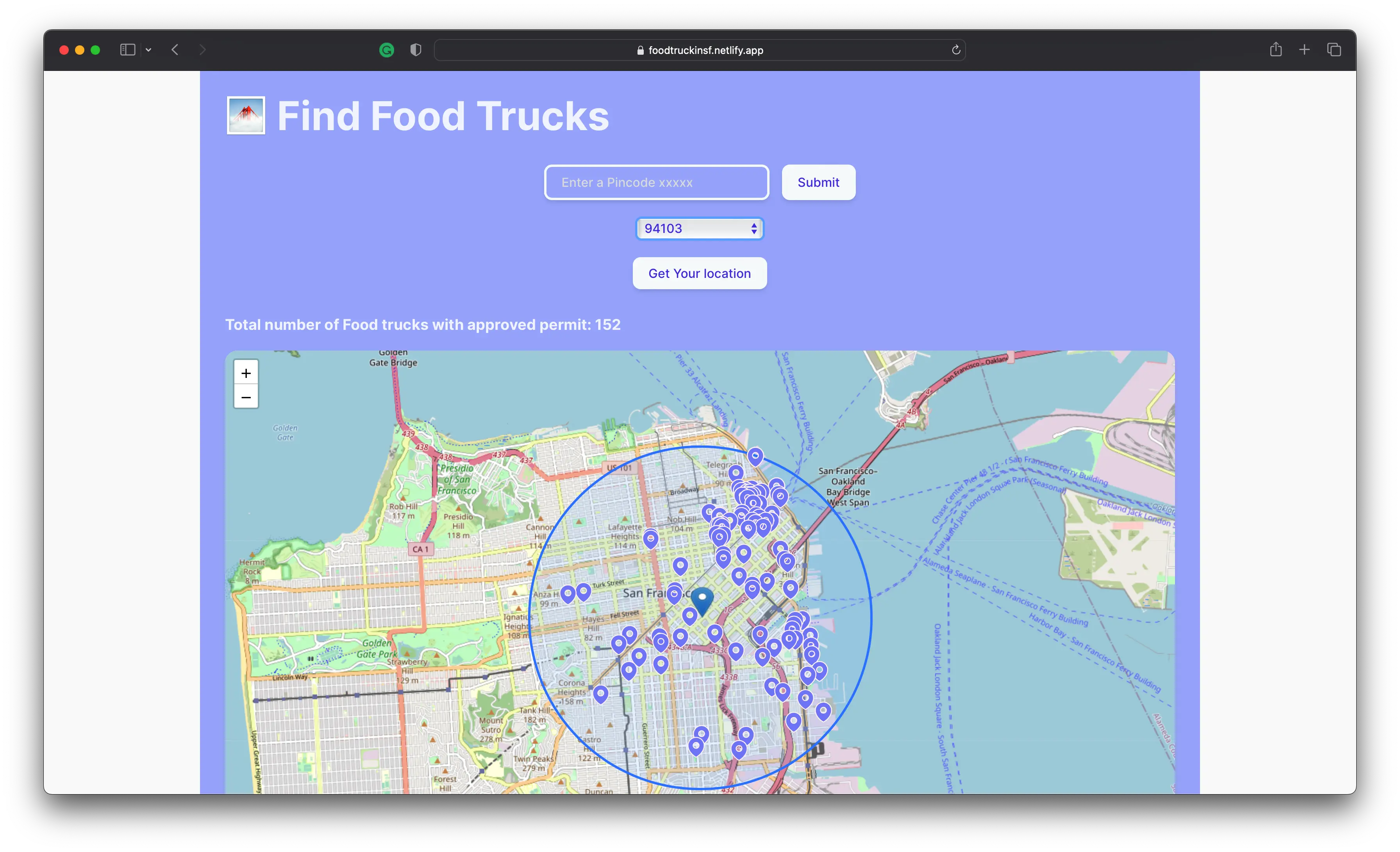Viewport: 1400px width, 852px height.
Task: Open the 94103 pincode dropdown
Action: 700,229
